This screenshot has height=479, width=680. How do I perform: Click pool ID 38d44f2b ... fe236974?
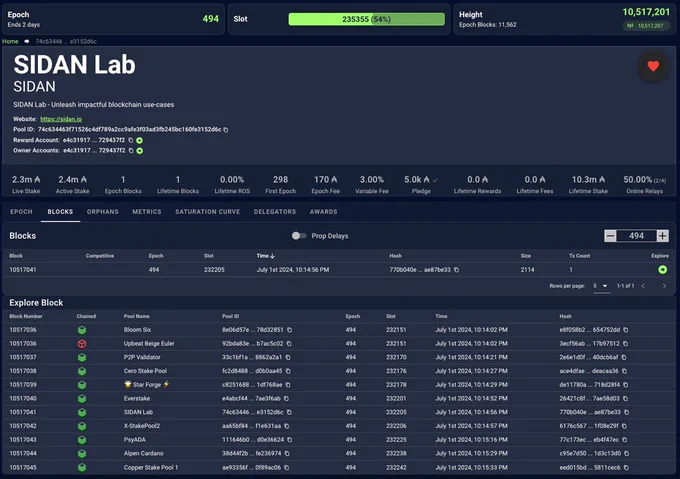coord(252,453)
